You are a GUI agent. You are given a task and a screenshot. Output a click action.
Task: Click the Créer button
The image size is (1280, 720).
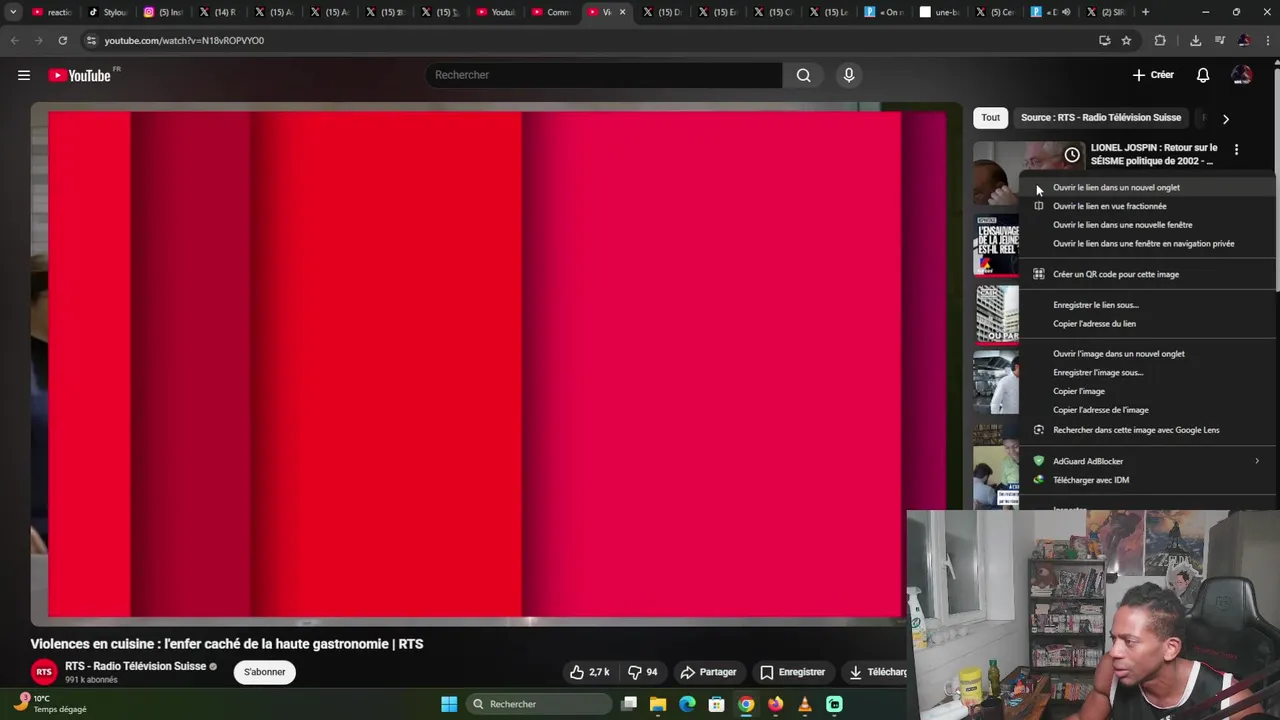(1153, 75)
